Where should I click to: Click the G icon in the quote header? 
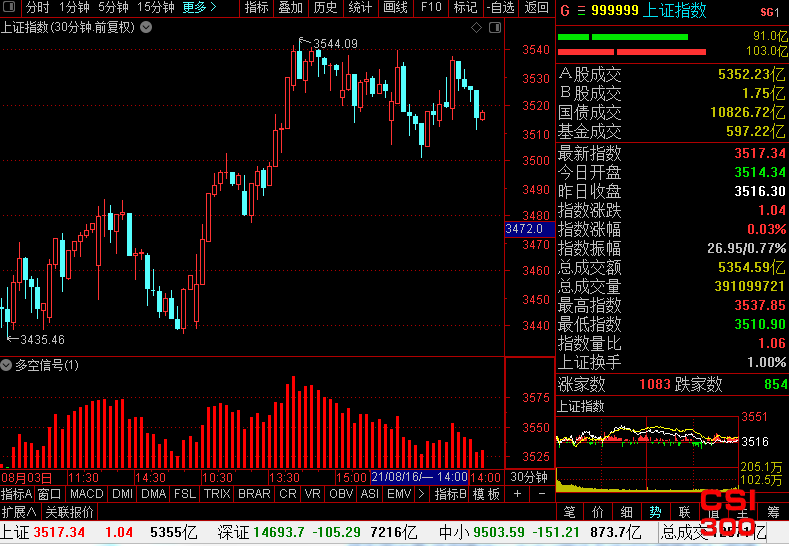(x=565, y=11)
